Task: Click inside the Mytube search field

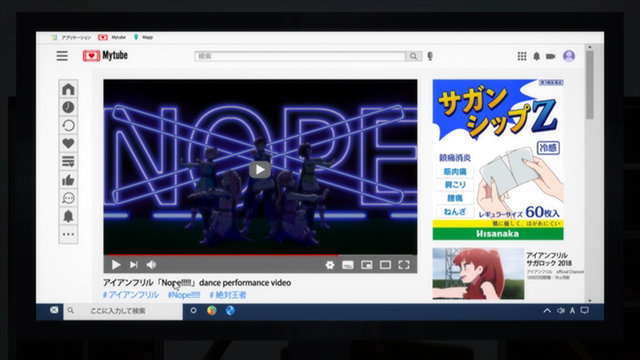Action: (x=300, y=56)
